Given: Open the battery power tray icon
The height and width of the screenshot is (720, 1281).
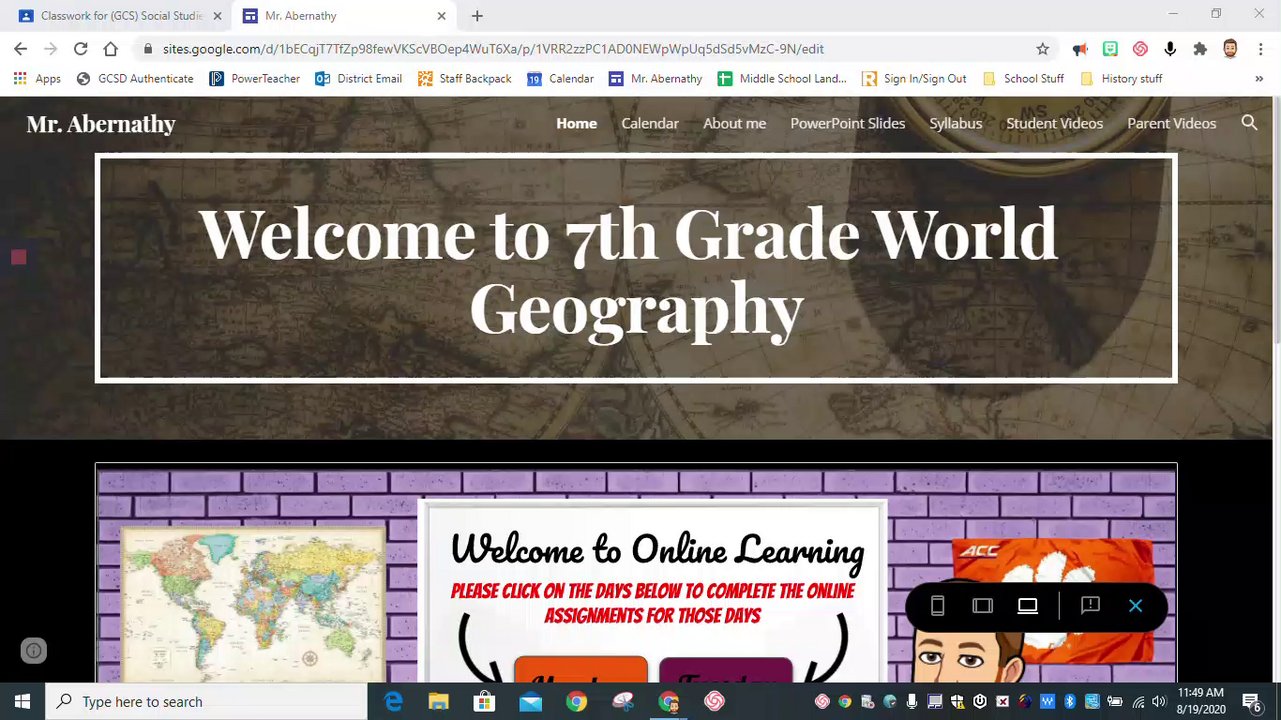Looking at the screenshot, I should point(1115,702).
